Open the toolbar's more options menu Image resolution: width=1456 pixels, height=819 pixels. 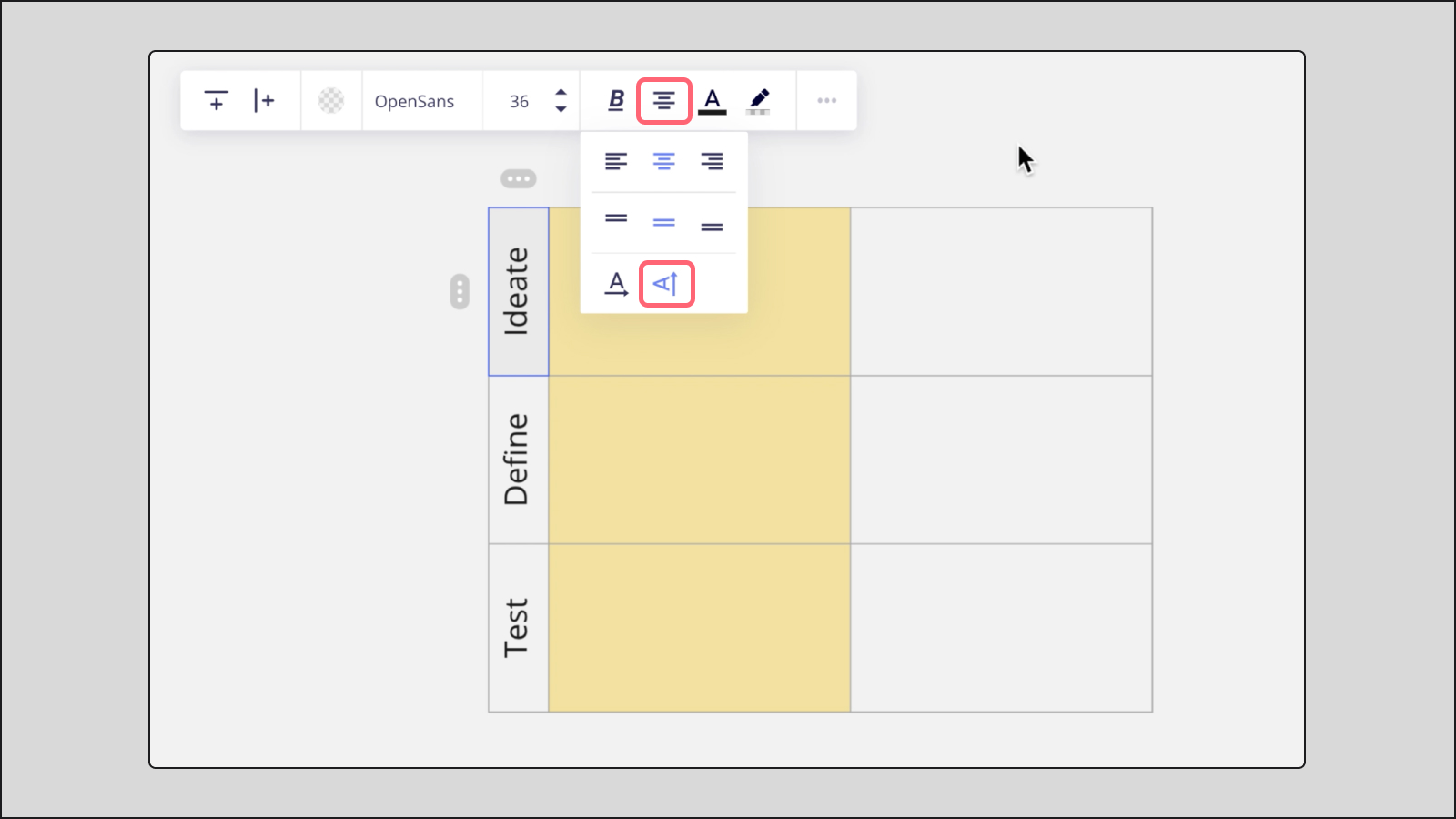coord(826,100)
